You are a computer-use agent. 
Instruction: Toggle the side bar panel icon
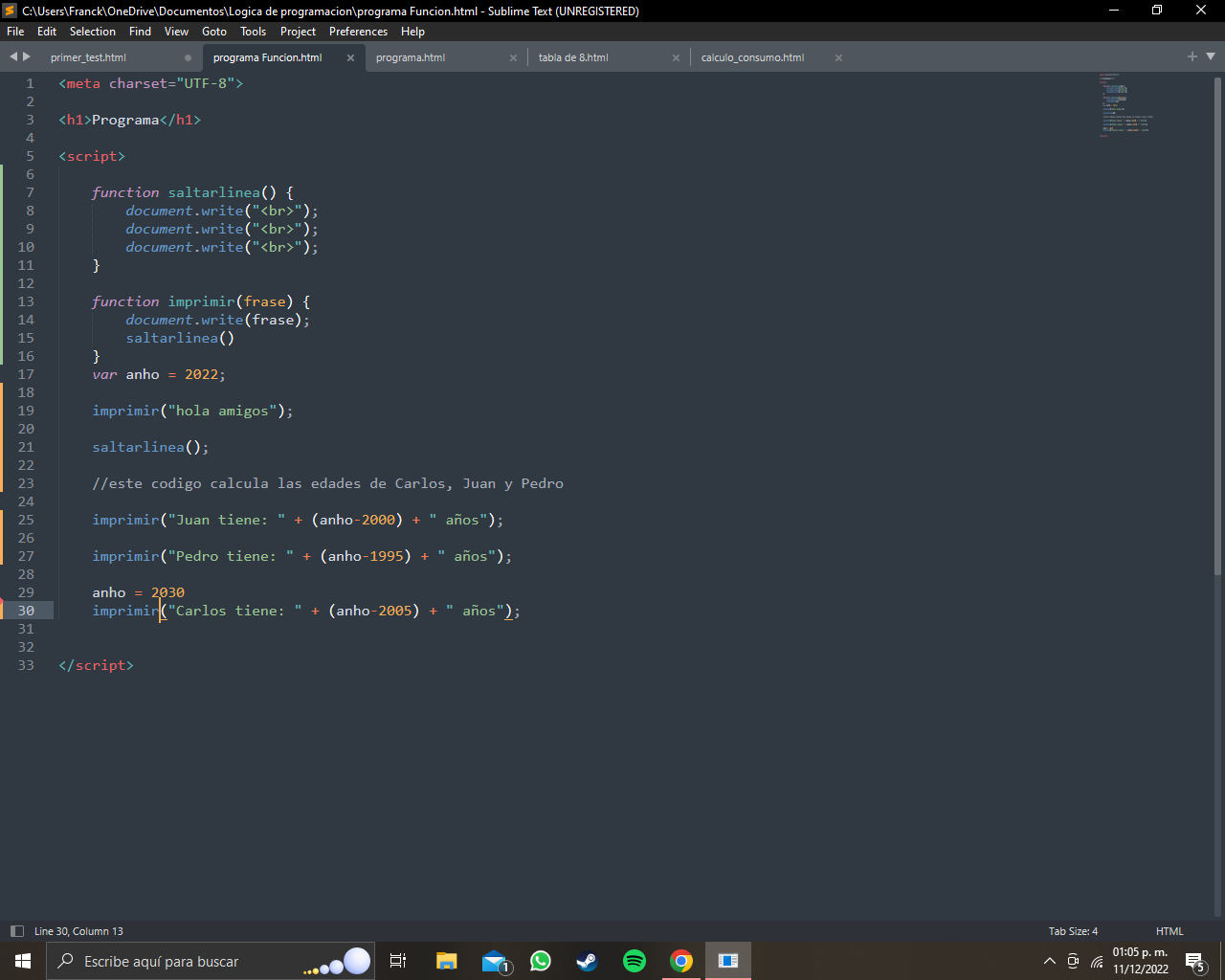pyautogui.click(x=16, y=931)
